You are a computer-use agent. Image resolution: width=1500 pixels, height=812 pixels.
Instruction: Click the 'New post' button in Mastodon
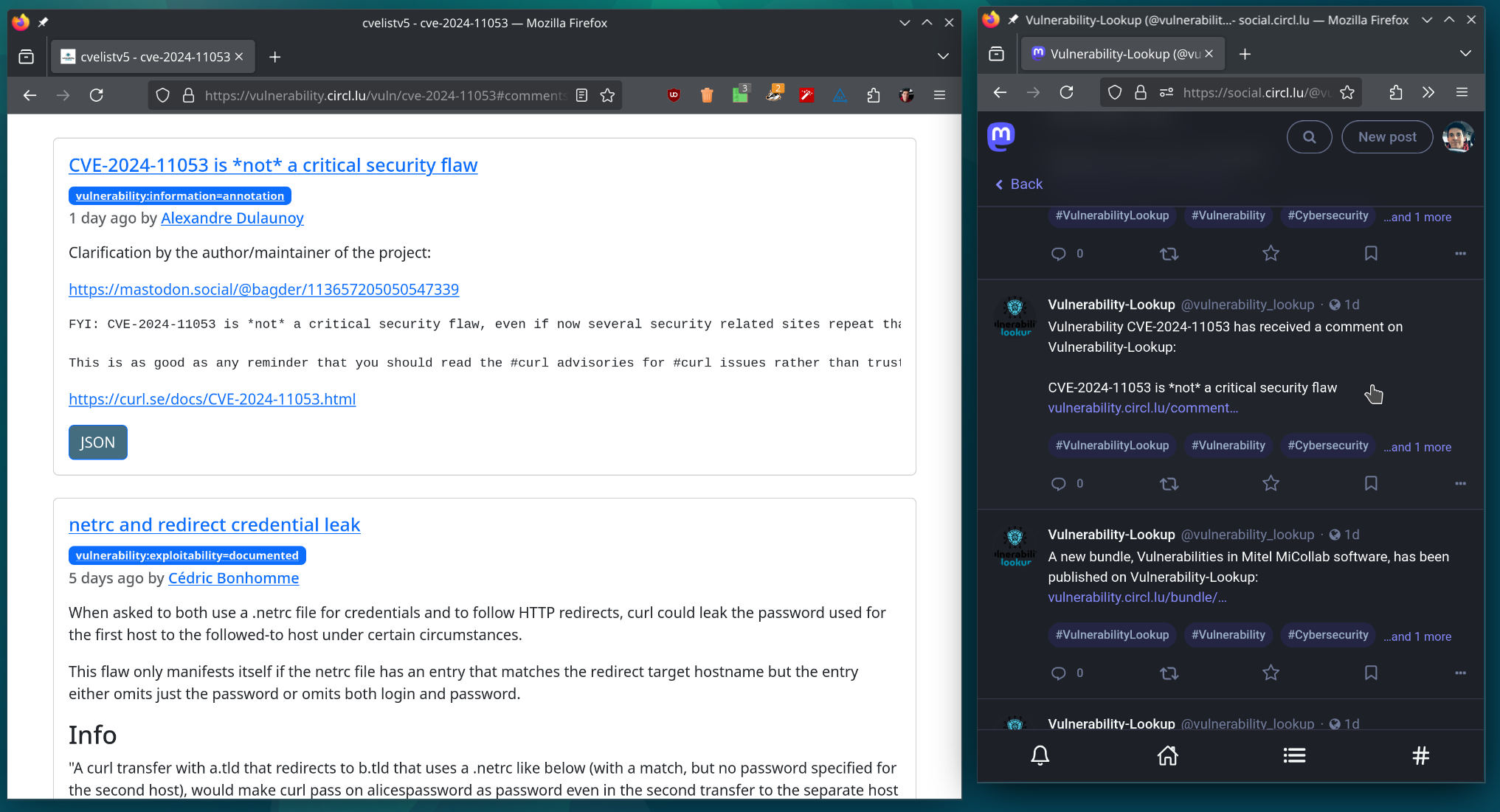click(x=1386, y=137)
